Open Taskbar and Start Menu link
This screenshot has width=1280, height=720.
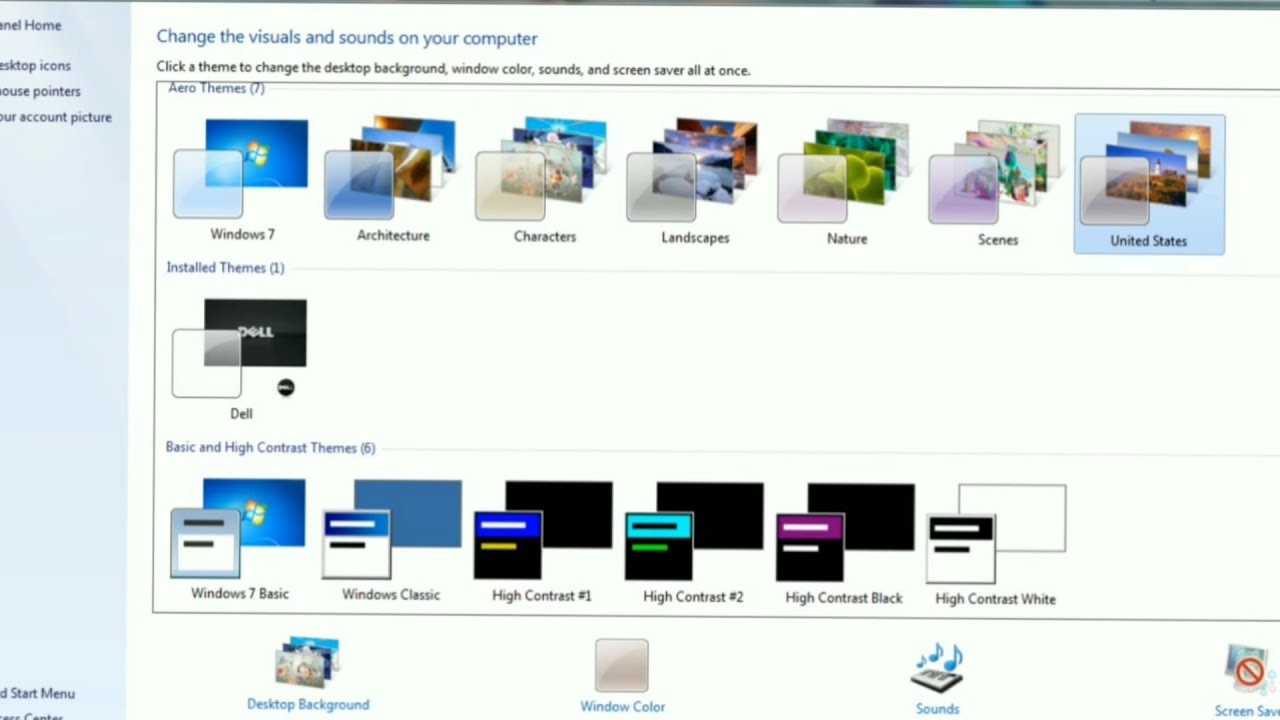38,693
